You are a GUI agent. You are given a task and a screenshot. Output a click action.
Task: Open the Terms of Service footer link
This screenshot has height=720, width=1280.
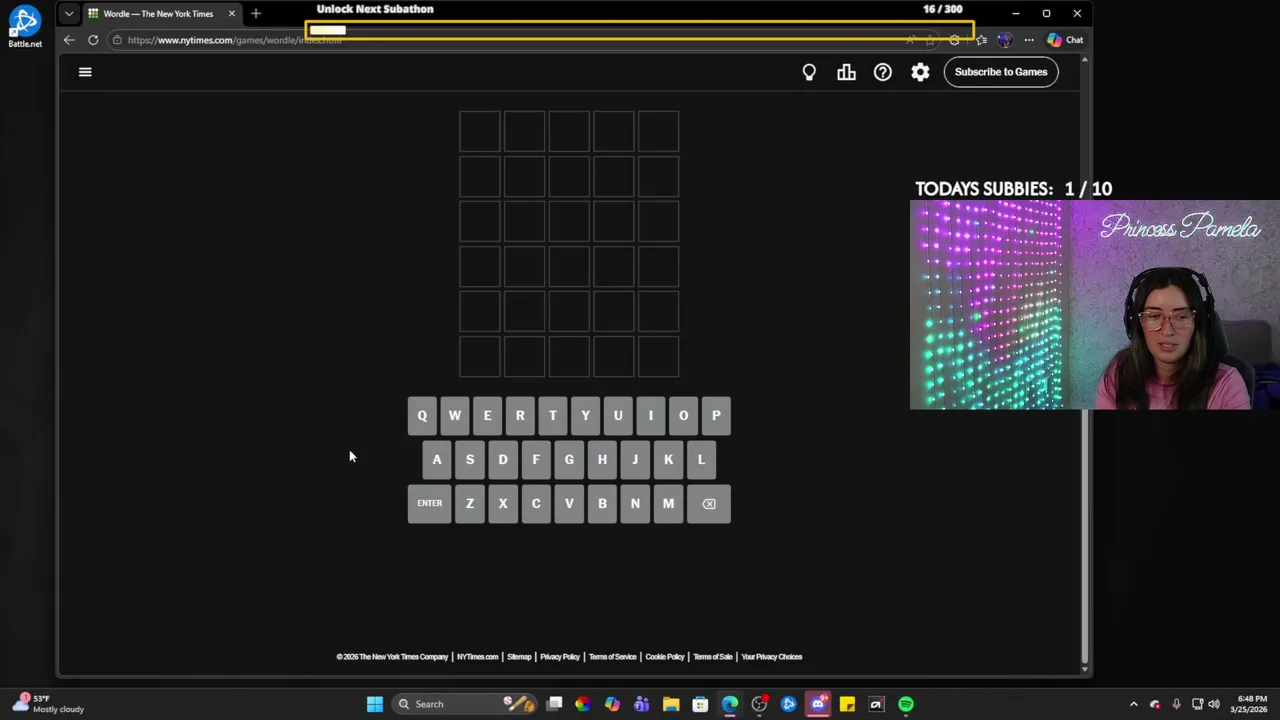pos(612,657)
